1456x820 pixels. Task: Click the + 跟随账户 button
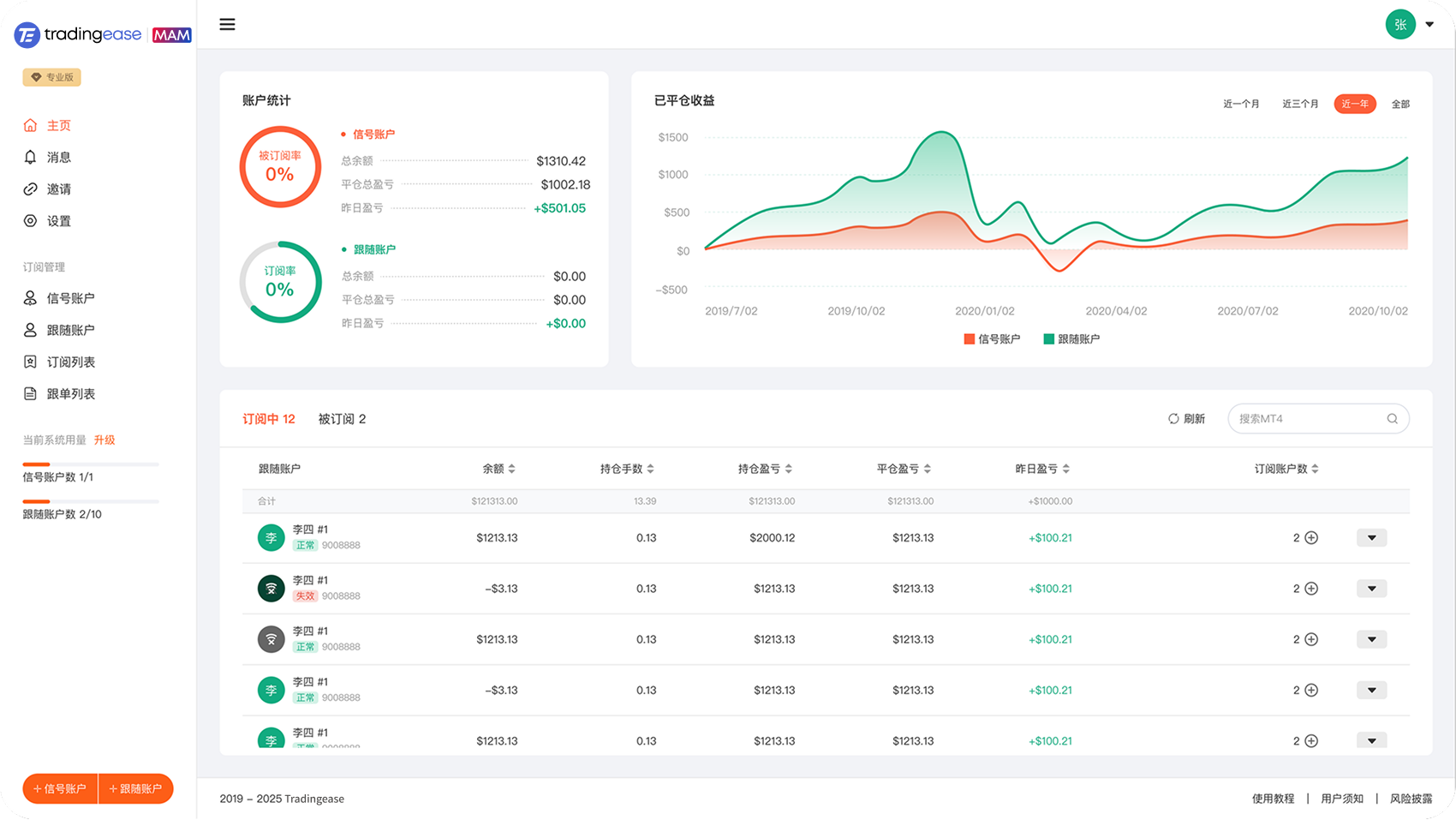click(x=136, y=789)
